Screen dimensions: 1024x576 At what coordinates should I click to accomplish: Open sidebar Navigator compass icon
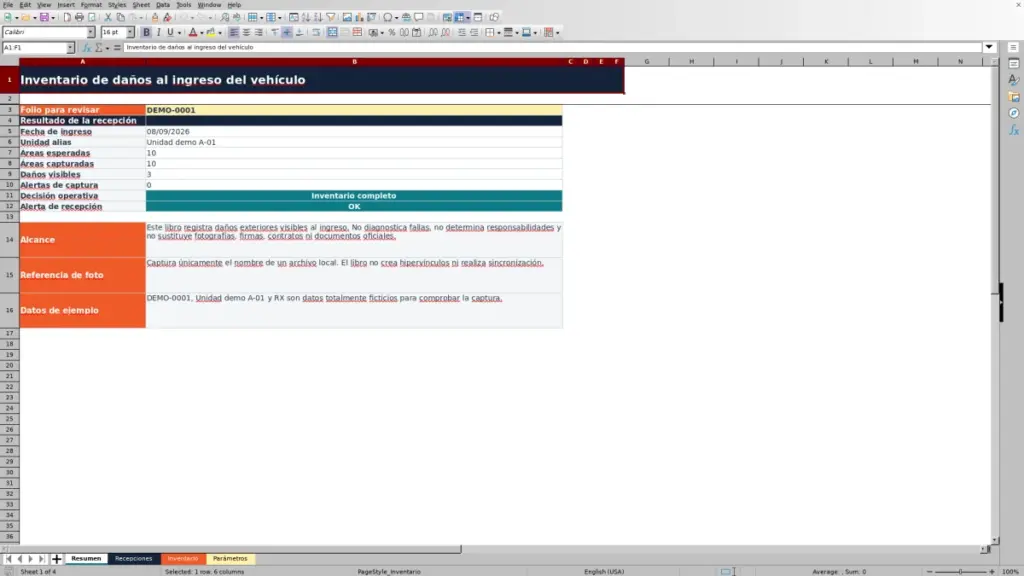pos(1014,113)
